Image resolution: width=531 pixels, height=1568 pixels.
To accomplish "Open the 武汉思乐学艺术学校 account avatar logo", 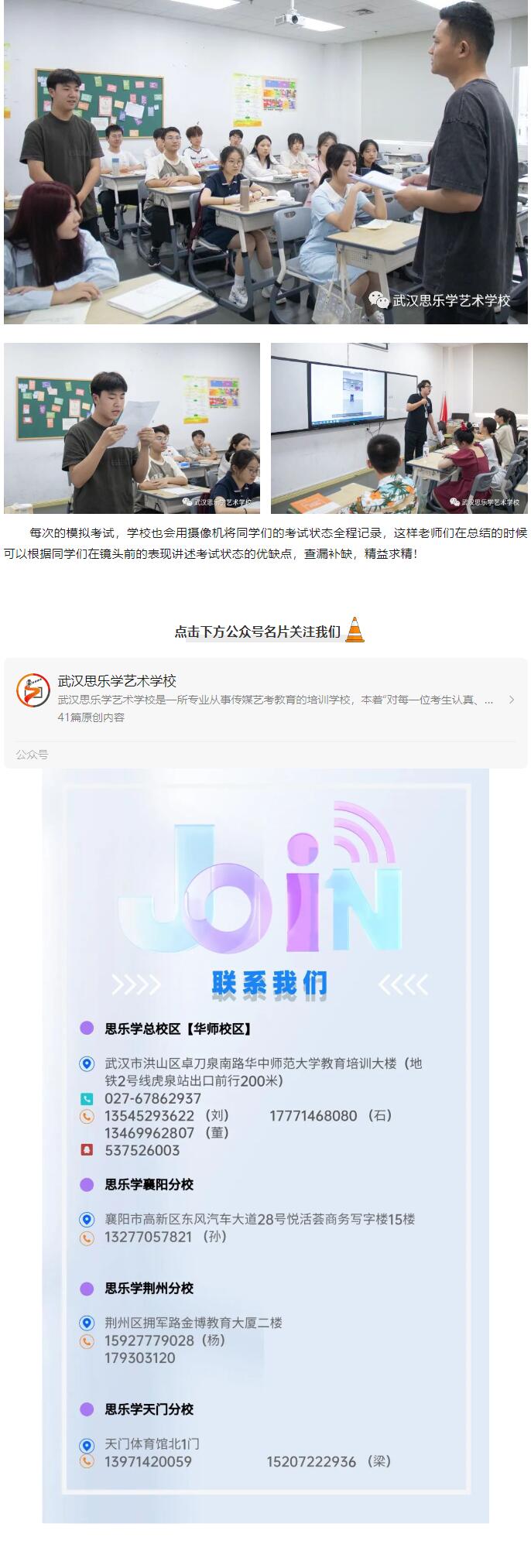I will (x=33, y=690).
